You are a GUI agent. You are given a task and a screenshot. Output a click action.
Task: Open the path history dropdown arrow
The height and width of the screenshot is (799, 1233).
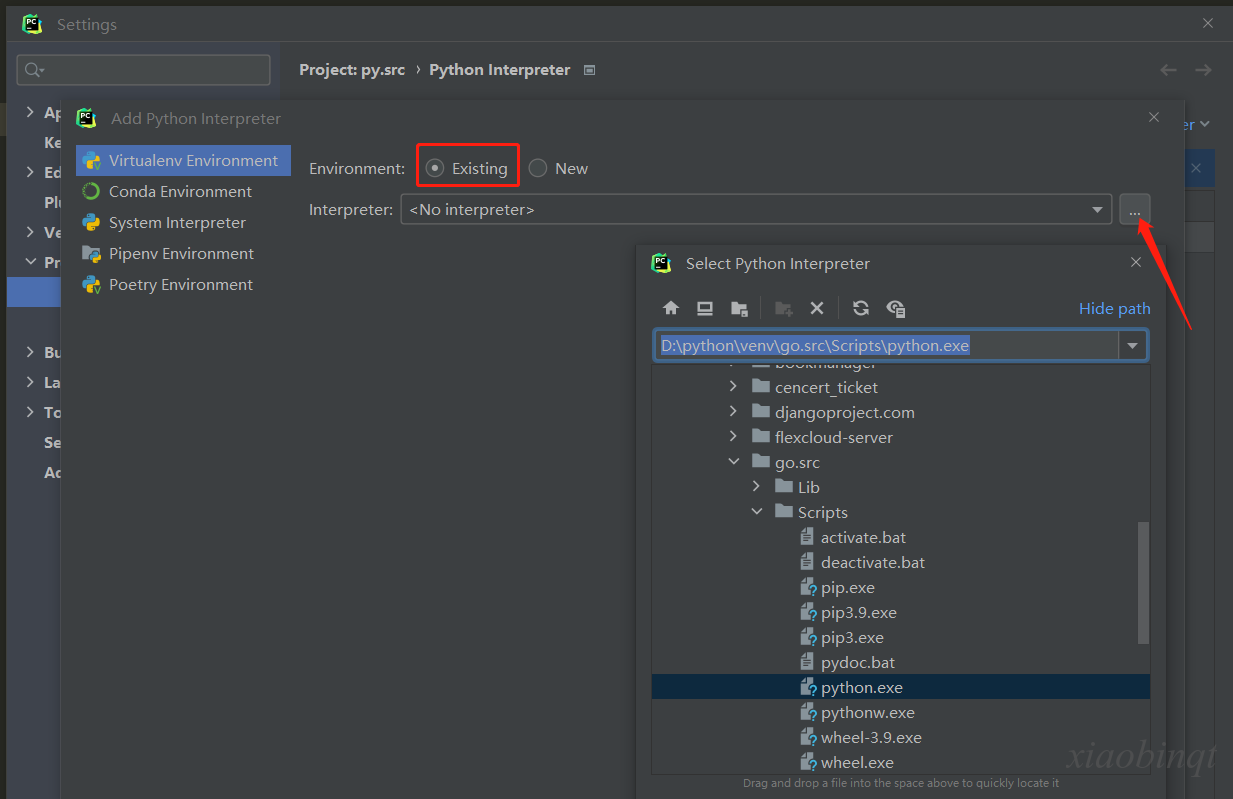tap(1133, 346)
